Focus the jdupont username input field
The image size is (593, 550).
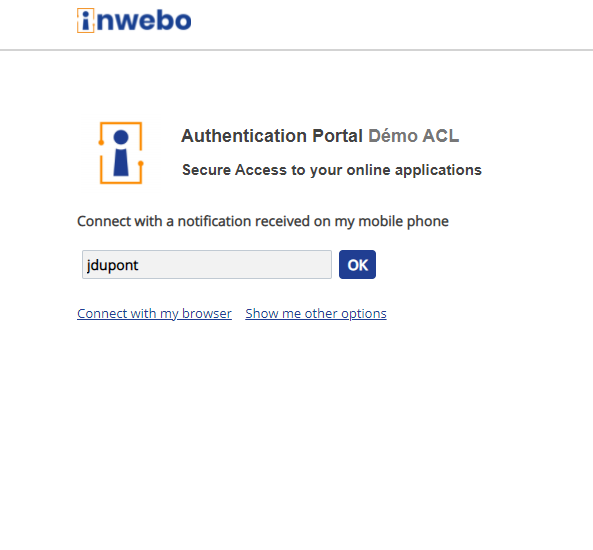click(x=207, y=265)
